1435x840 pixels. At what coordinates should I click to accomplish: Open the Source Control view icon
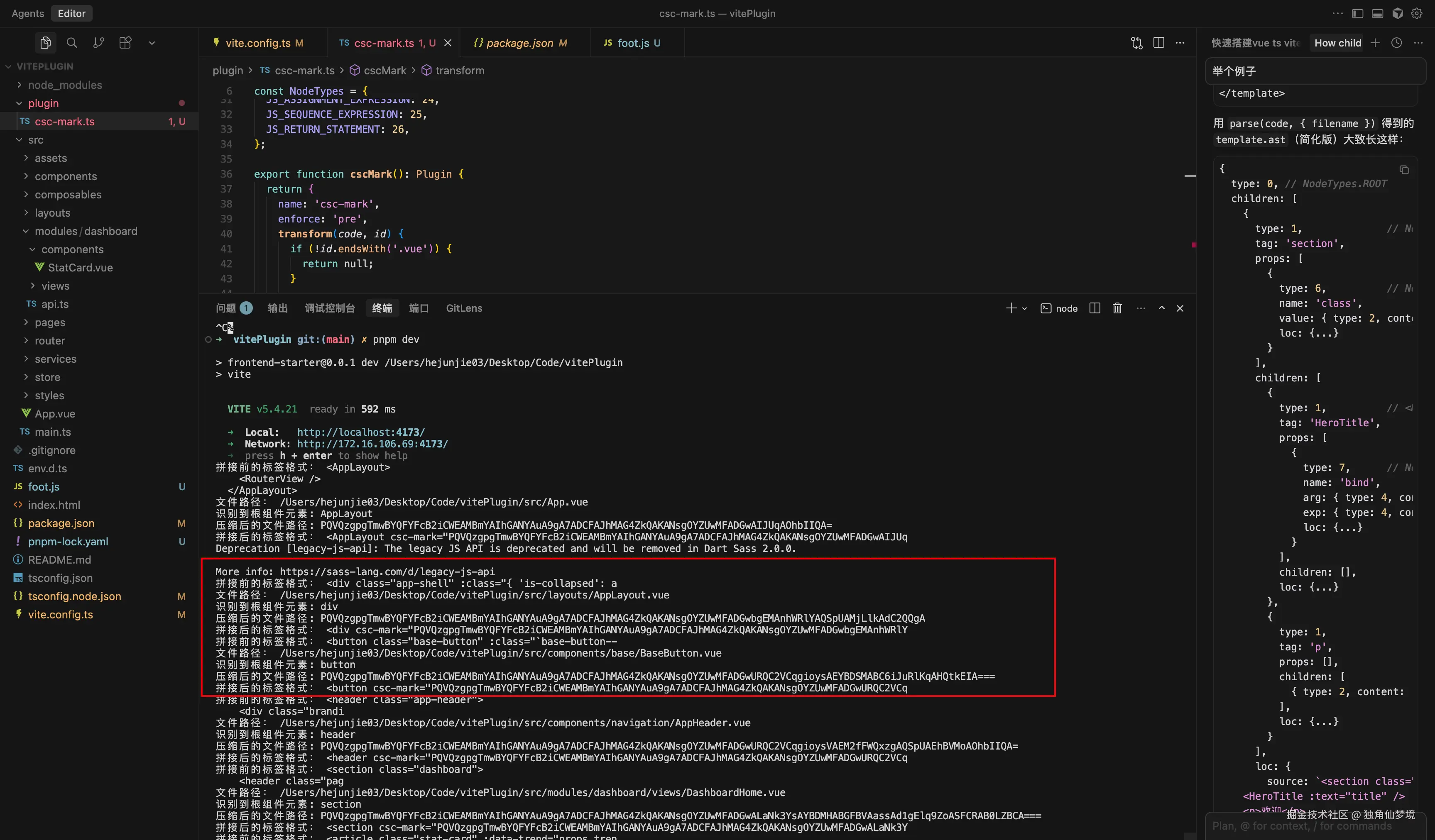click(98, 43)
